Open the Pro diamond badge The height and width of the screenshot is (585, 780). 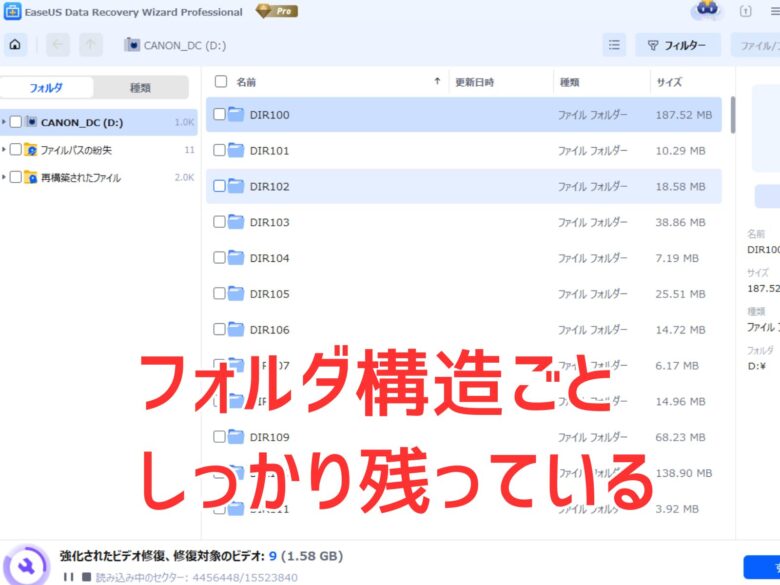[277, 11]
